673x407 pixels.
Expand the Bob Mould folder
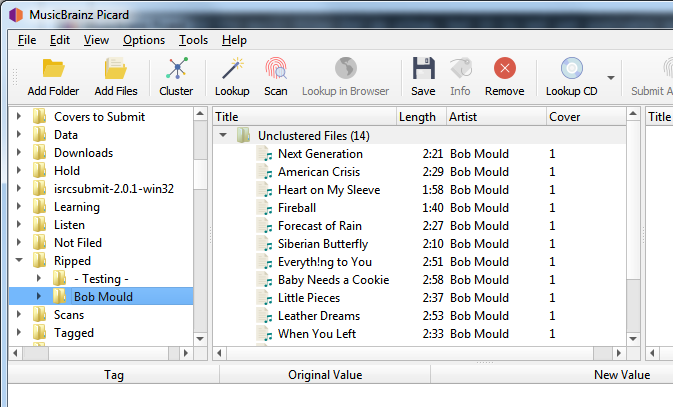click(x=39, y=296)
